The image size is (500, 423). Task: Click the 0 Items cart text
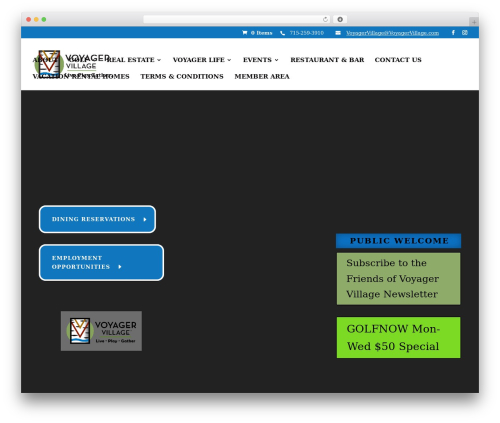point(262,33)
